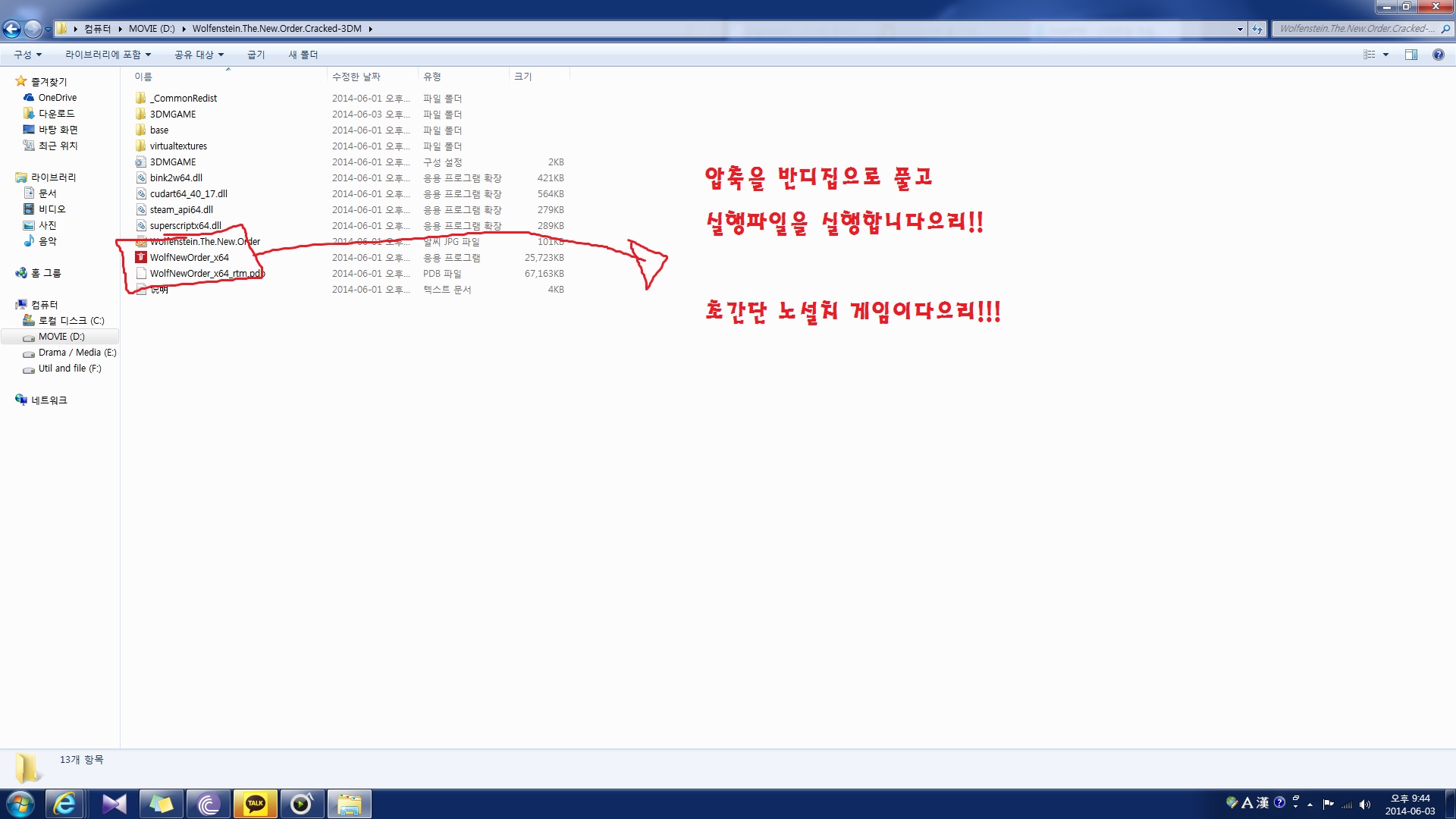The height and width of the screenshot is (819, 1456).
Task: Click the Action Center flag icon
Action: (1328, 805)
